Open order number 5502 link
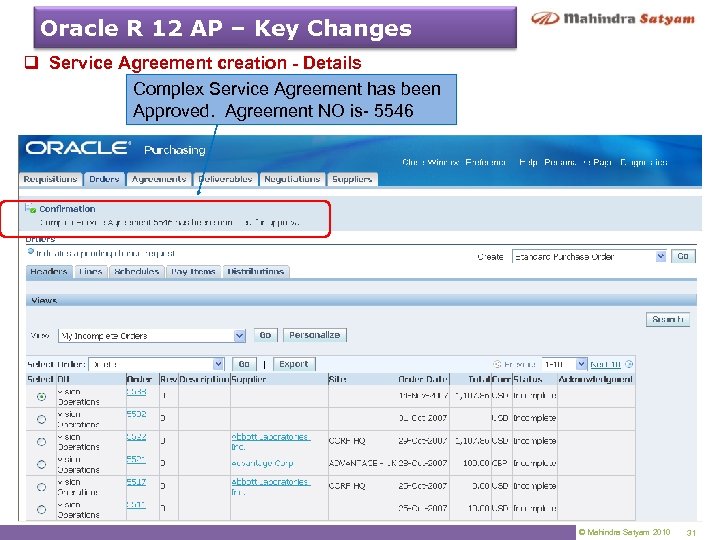Image resolution: width=720 pixels, height=540 pixels. 136,414
